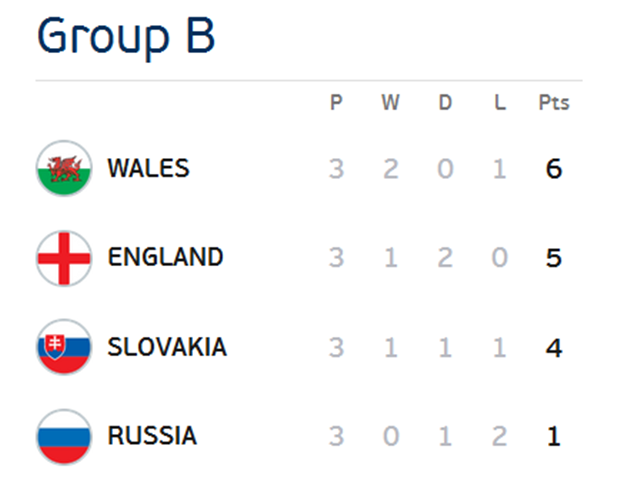
Task: Click England's draws value of 2
Action: (445, 258)
